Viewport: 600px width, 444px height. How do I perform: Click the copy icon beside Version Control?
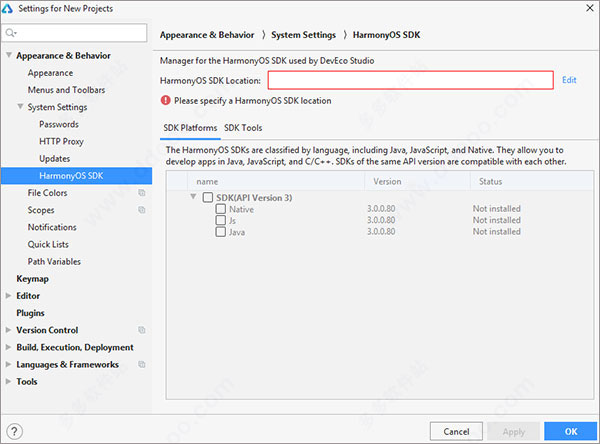pos(142,330)
